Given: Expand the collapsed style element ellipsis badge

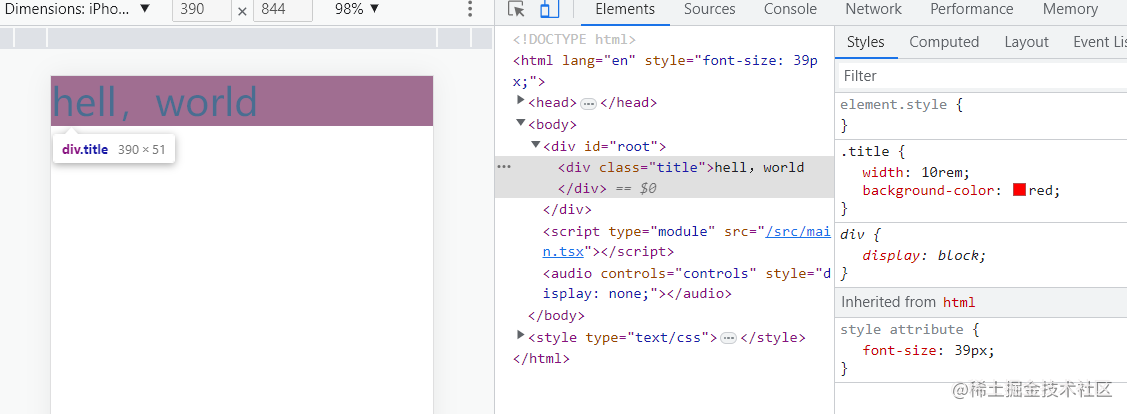Looking at the screenshot, I should 728,338.
